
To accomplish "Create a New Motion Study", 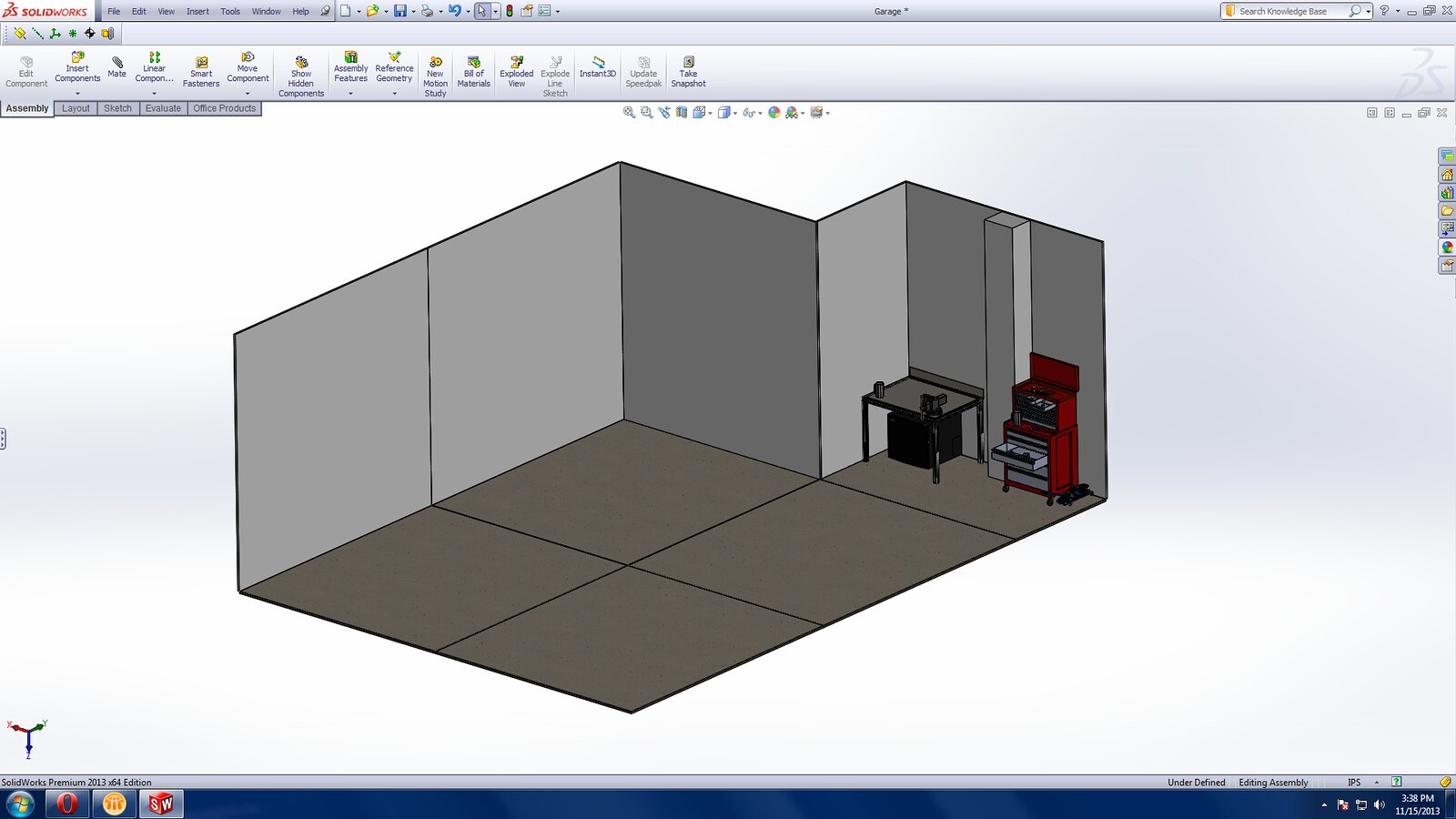I will click(x=435, y=76).
